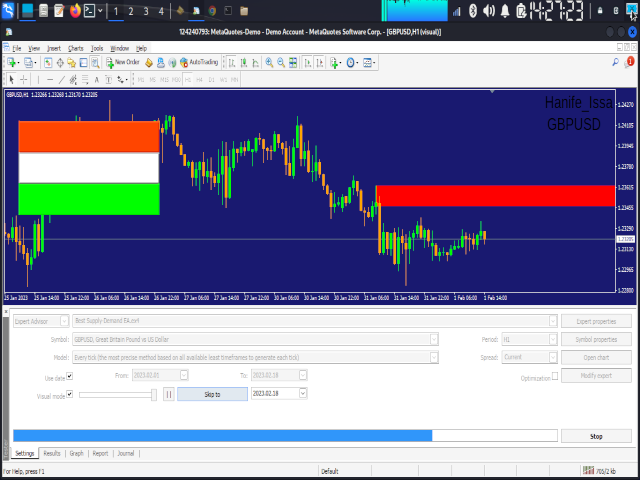Screen dimensions: 640x480
Task: Pause the visual test playback
Action: pos(169,394)
